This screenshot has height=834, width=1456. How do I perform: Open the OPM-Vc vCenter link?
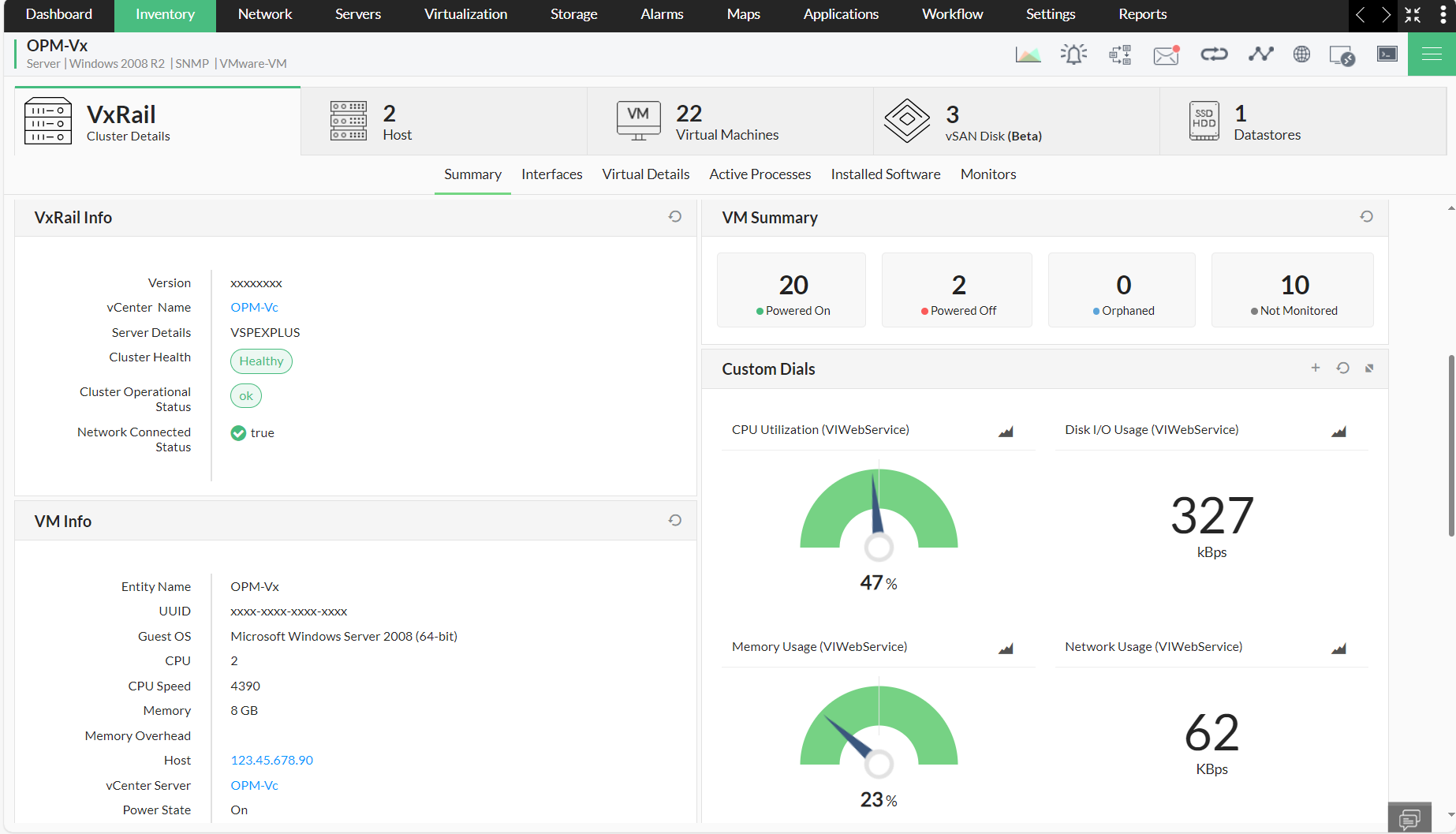coord(254,307)
